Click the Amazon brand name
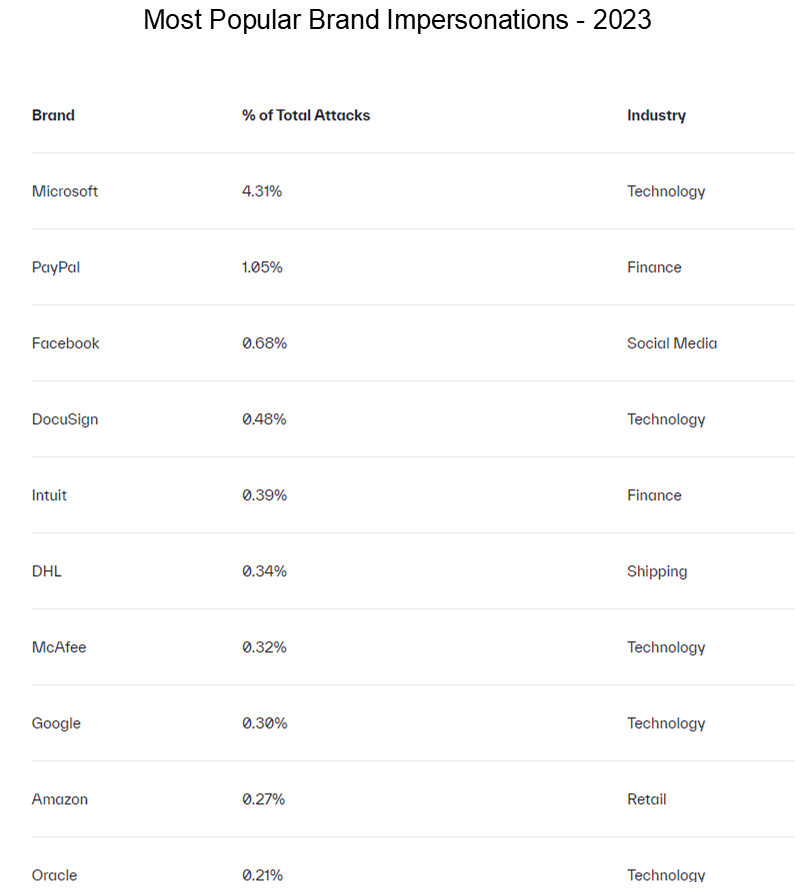Viewport: 804px width, 894px height. (x=60, y=799)
